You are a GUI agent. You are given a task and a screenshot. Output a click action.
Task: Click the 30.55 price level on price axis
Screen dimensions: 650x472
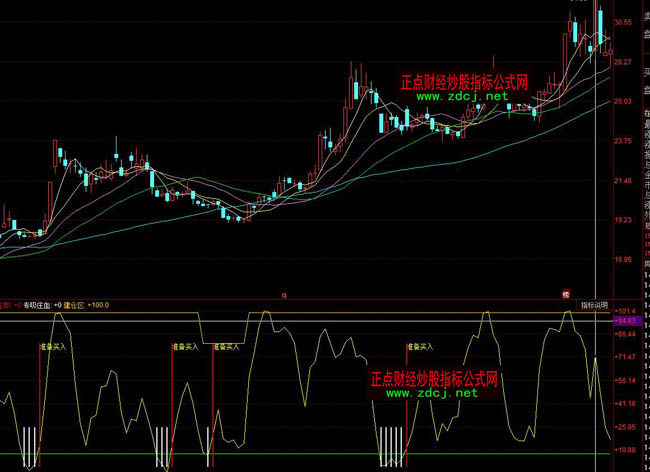(623, 22)
